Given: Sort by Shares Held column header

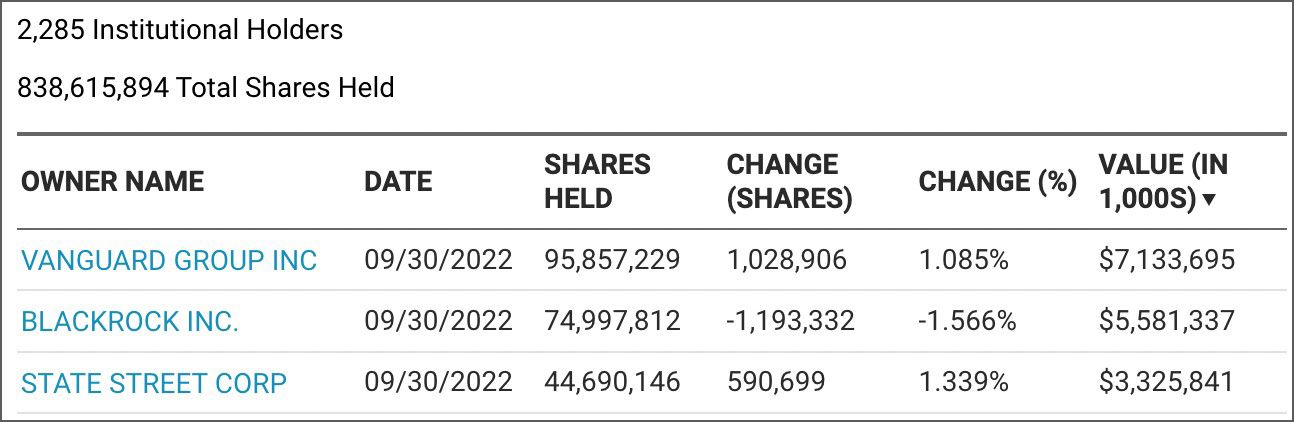Looking at the screenshot, I should 597,181.
